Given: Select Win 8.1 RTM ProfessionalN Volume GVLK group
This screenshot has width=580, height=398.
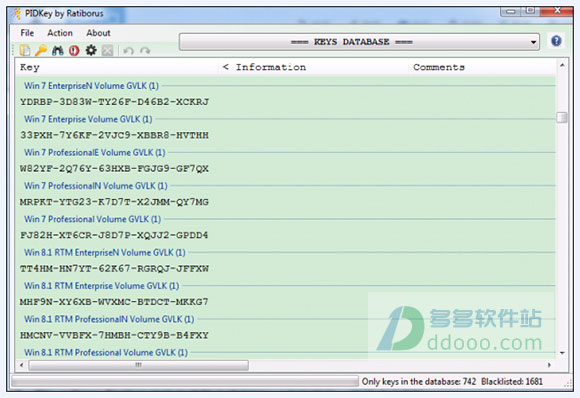Looking at the screenshot, I should pyautogui.click(x=109, y=319).
